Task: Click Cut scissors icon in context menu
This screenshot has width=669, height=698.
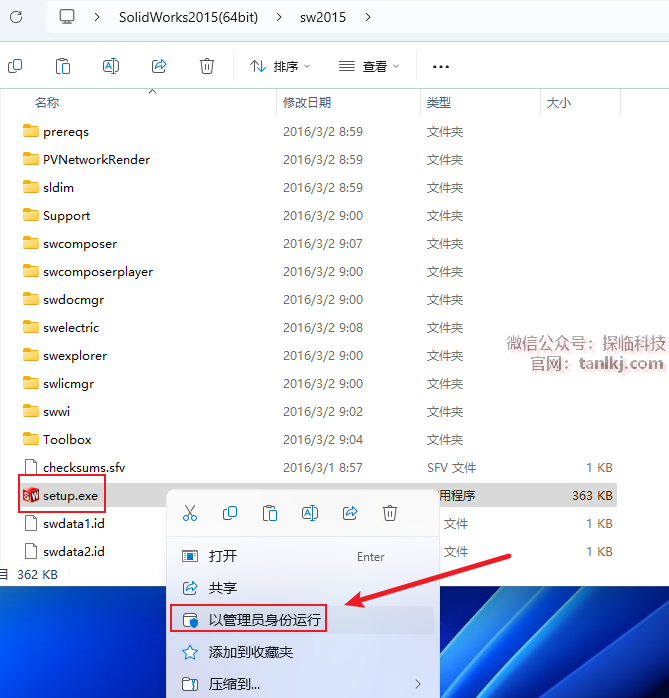Action: [x=190, y=513]
